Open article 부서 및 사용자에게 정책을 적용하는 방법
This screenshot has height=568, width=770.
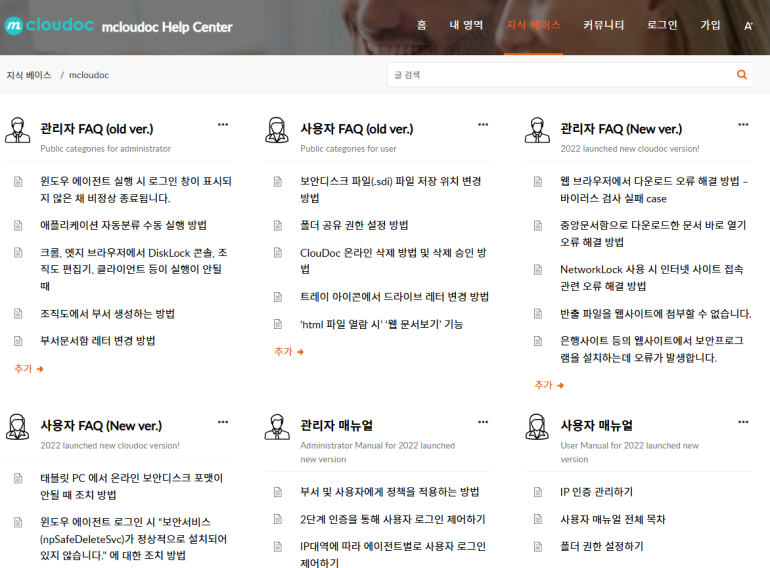(389, 491)
